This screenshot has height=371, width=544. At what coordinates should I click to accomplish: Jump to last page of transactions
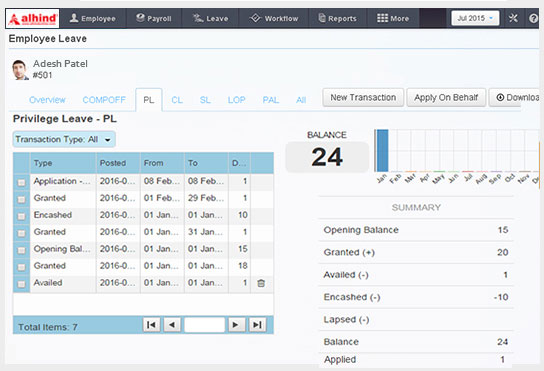(257, 325)
